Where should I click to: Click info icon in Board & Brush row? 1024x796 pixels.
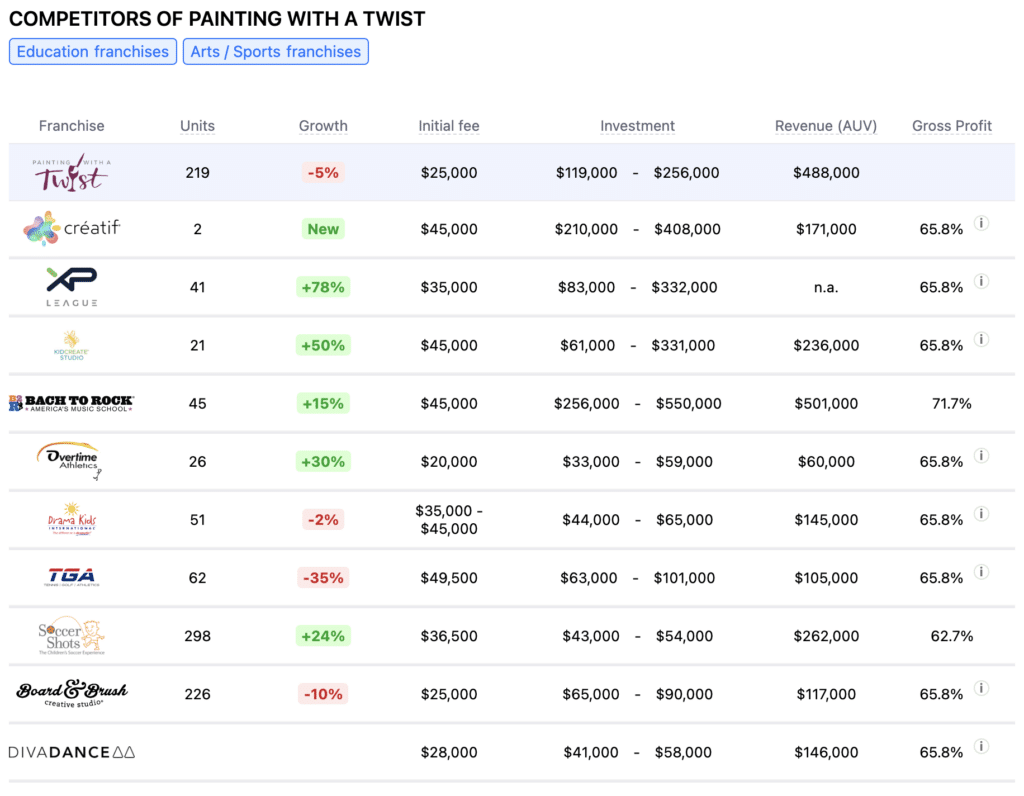tap(981, 688)
